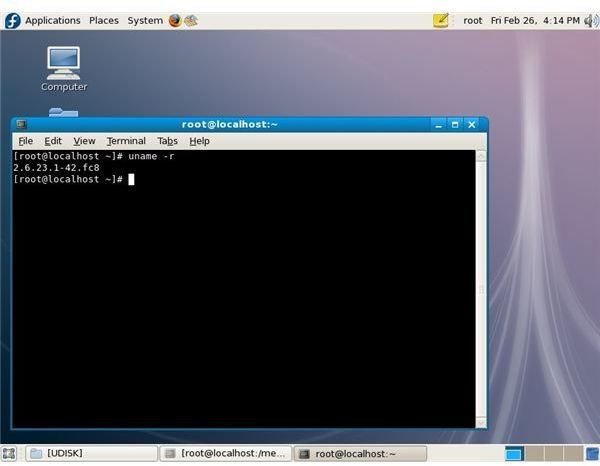Click at the terminal prompt cursor
This screenshot has height=466, width=600.
(131, 179)
